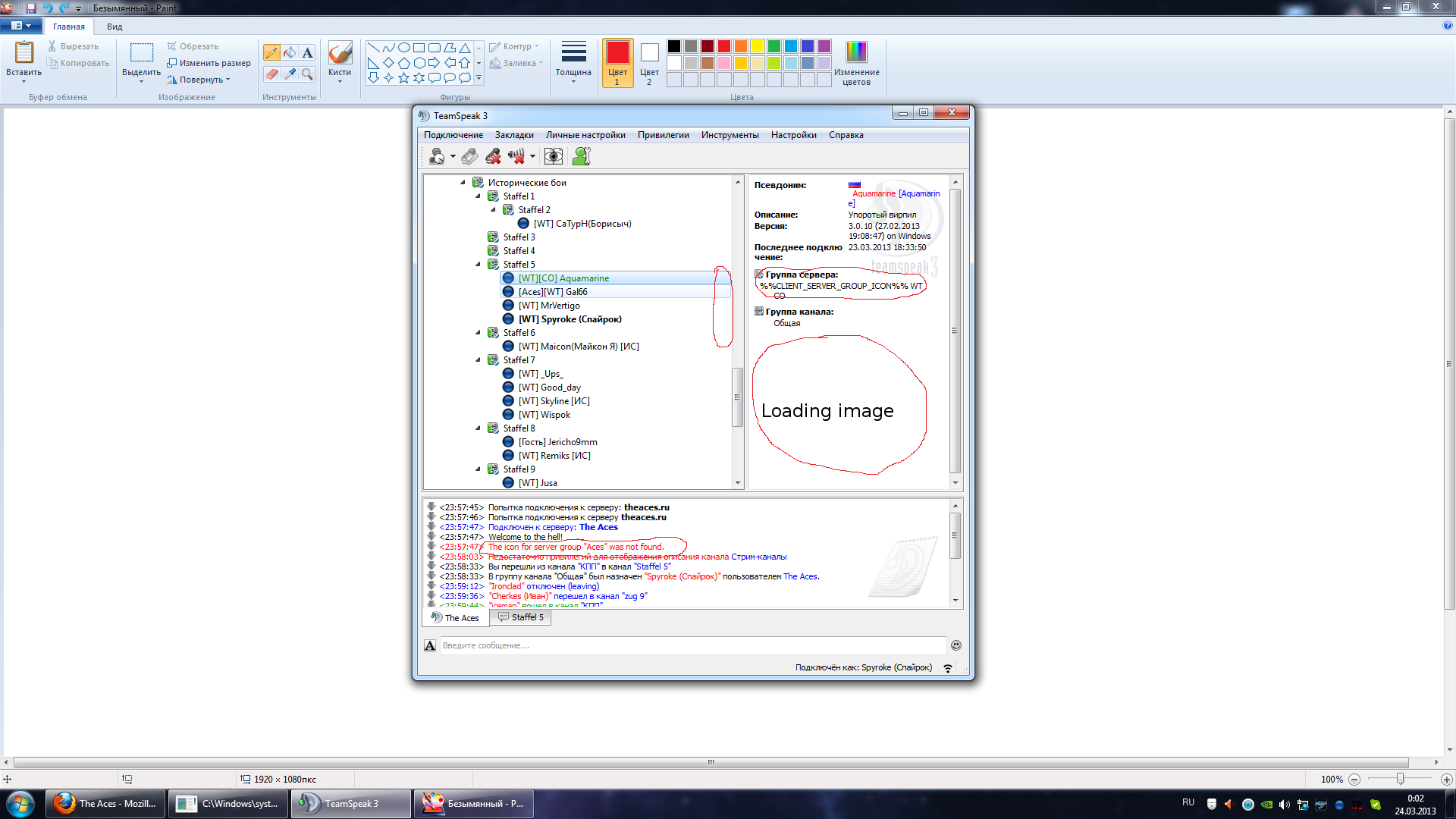Image resolution: width=1456 pixels, height=819 pixels.
Task: Switch to the Вид ribbon tab
Action: click(x=115, y=27)
